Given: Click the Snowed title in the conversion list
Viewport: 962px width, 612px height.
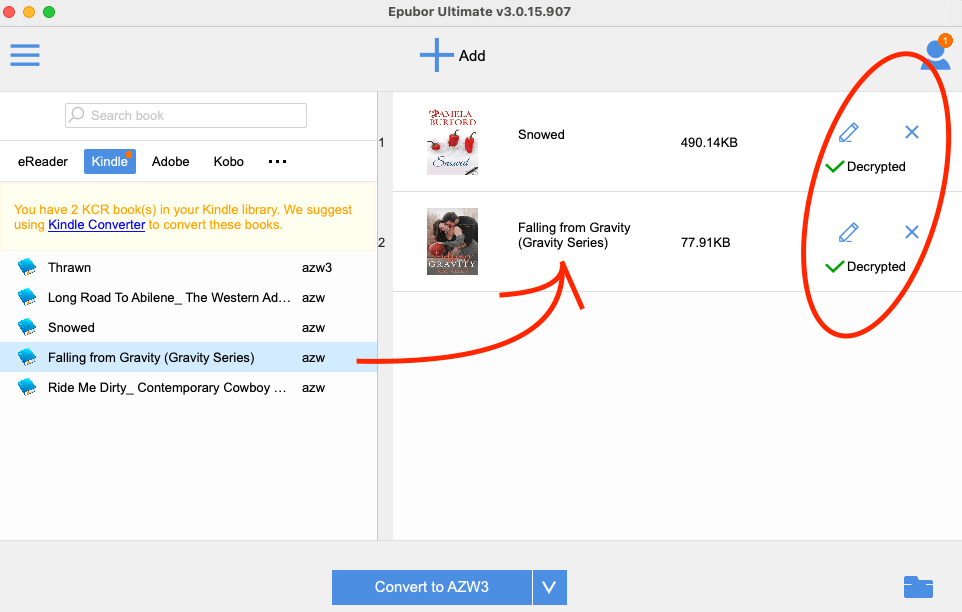Looking at the screenshot, I should (541, 135).
